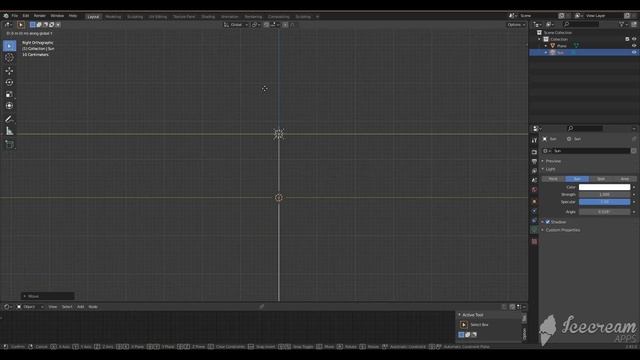
Task: Activate the Rotate tool in left toolbar
Action: [9, 82]
